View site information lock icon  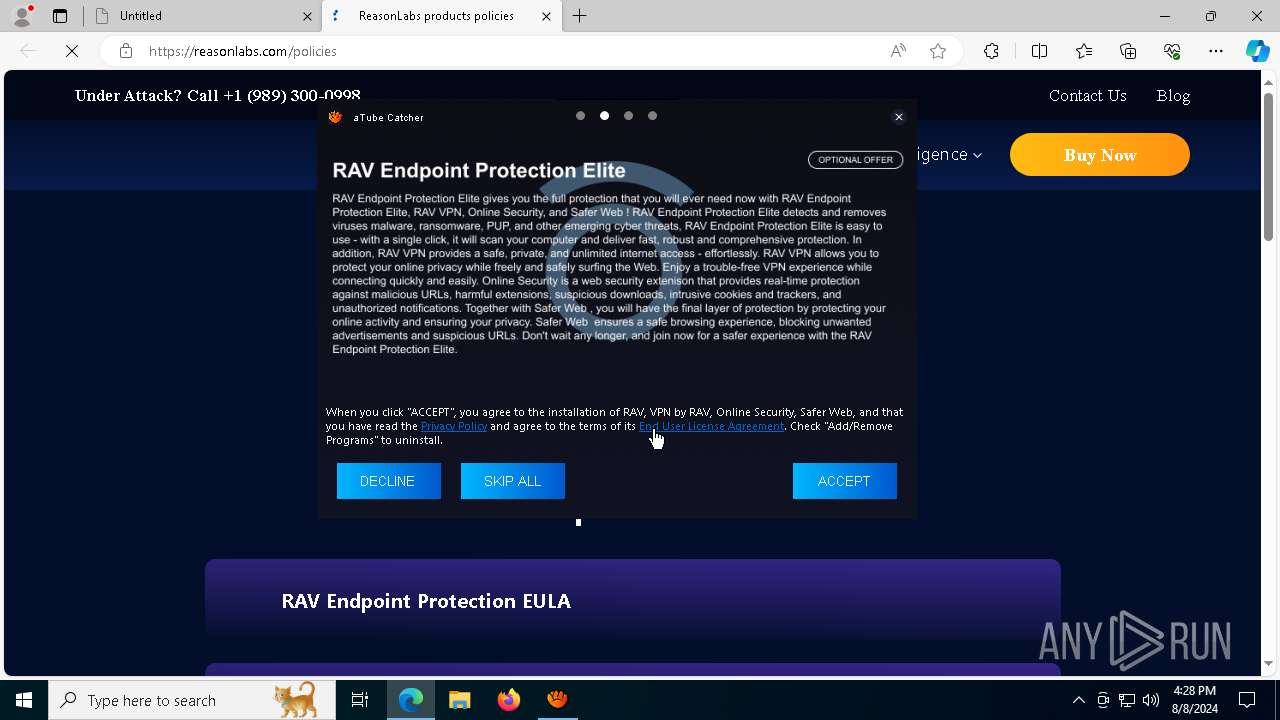pos(125,51)
